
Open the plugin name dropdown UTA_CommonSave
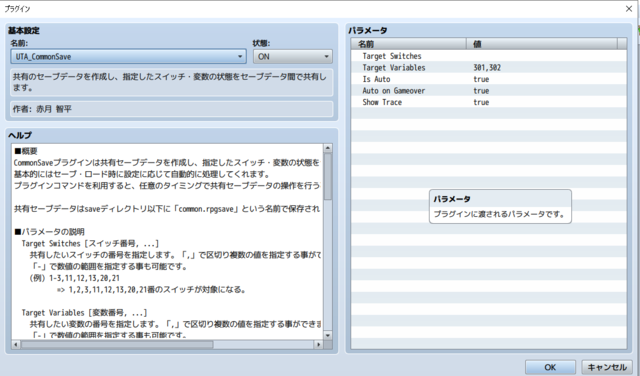[x=128, y=56]
